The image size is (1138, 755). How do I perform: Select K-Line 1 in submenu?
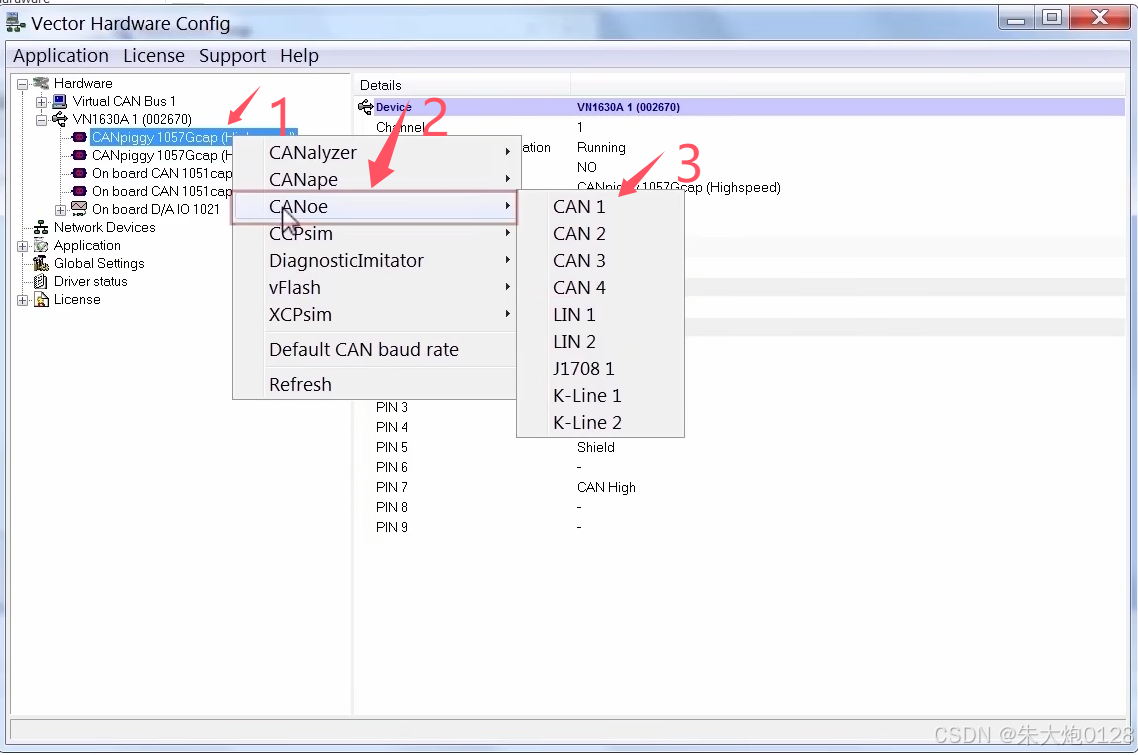point(600,396)
